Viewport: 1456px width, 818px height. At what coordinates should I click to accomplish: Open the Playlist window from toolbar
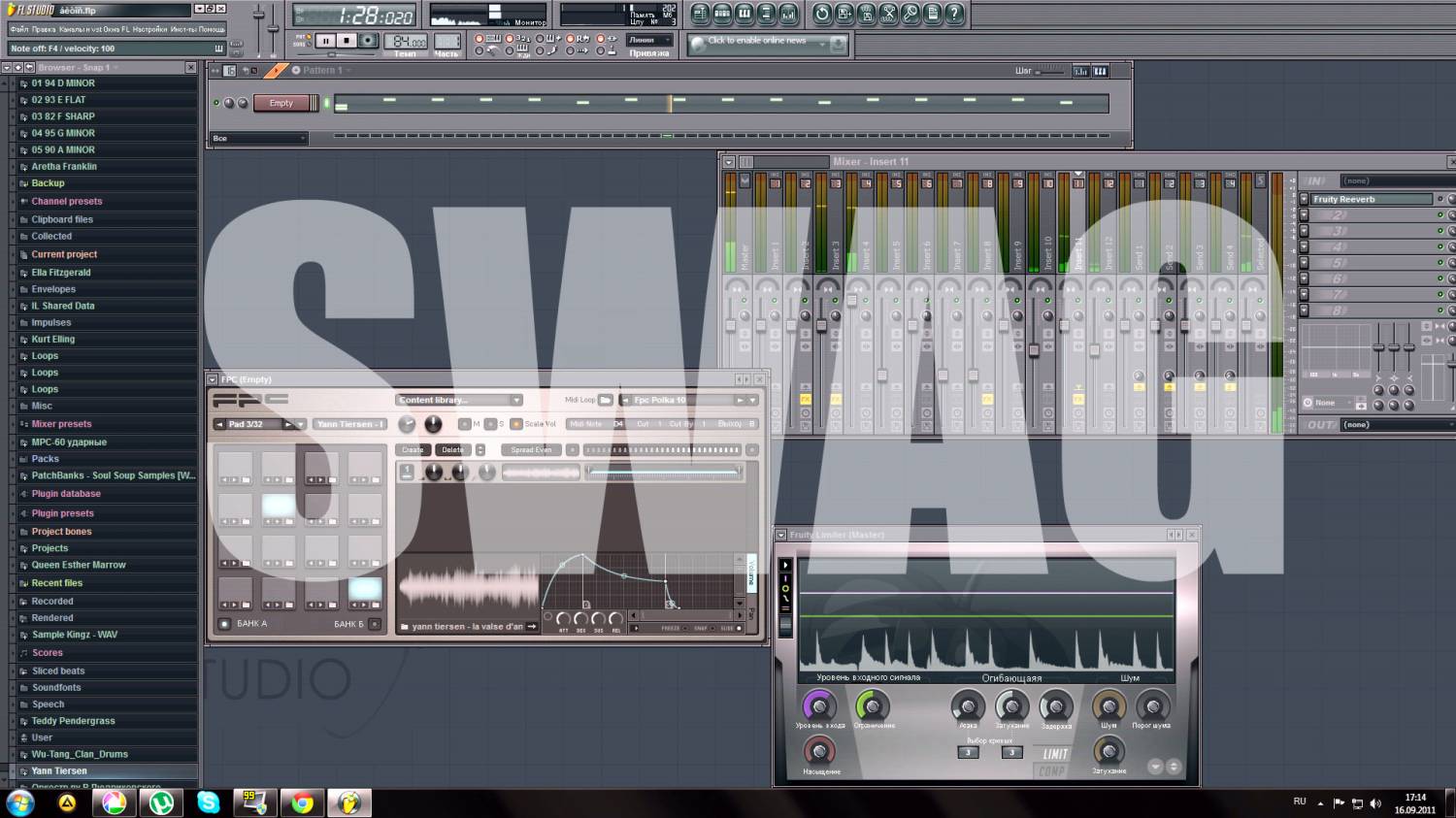(x=701, y=14)
